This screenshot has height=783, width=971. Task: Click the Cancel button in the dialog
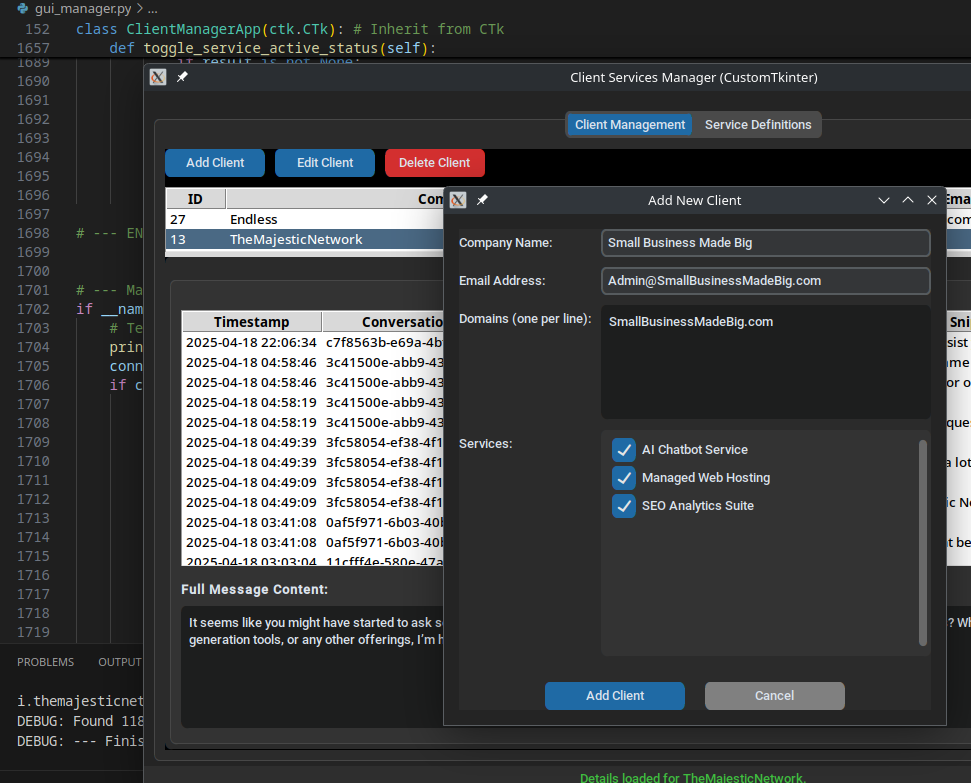pyautogui.click(x=774, y=696)
